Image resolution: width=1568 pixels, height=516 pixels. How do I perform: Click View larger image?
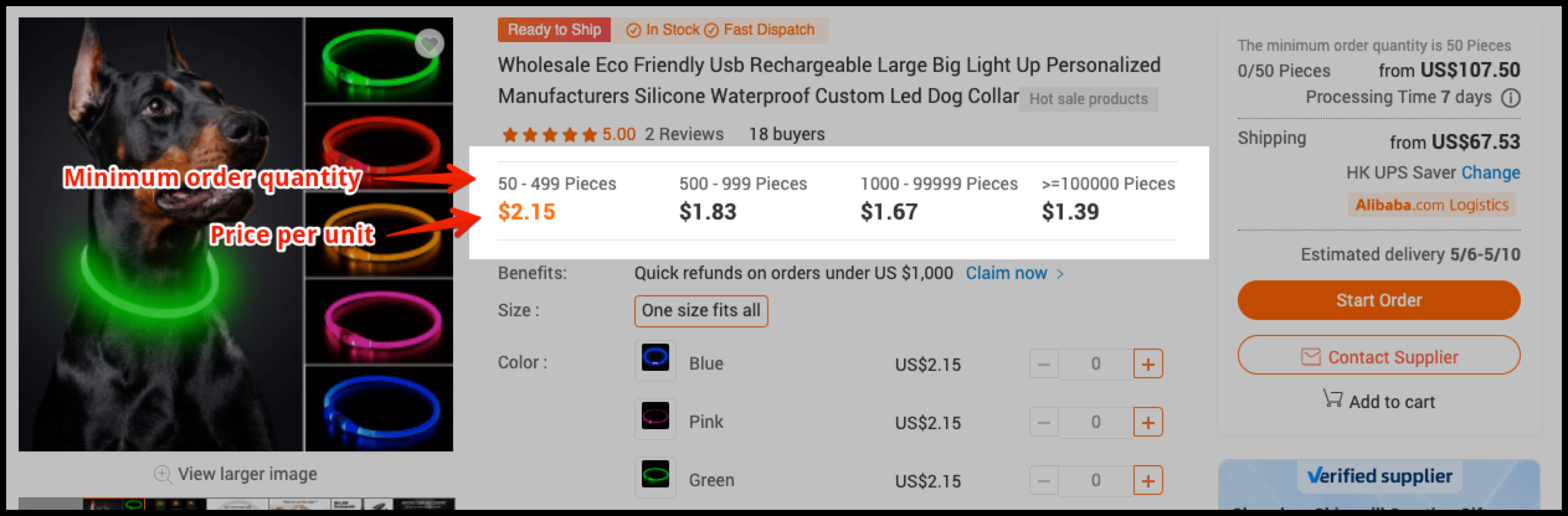(x=247, y=474)
